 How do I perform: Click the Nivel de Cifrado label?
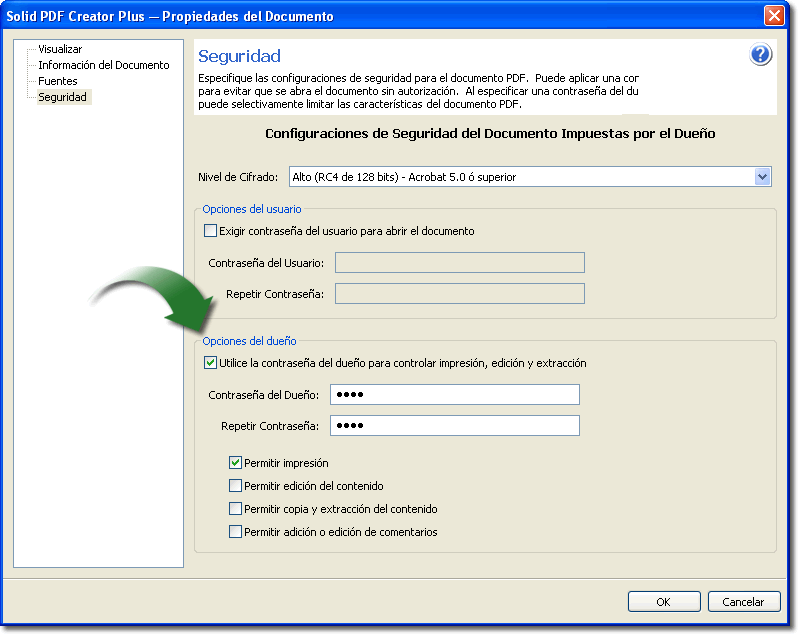(x=238, y=177)
